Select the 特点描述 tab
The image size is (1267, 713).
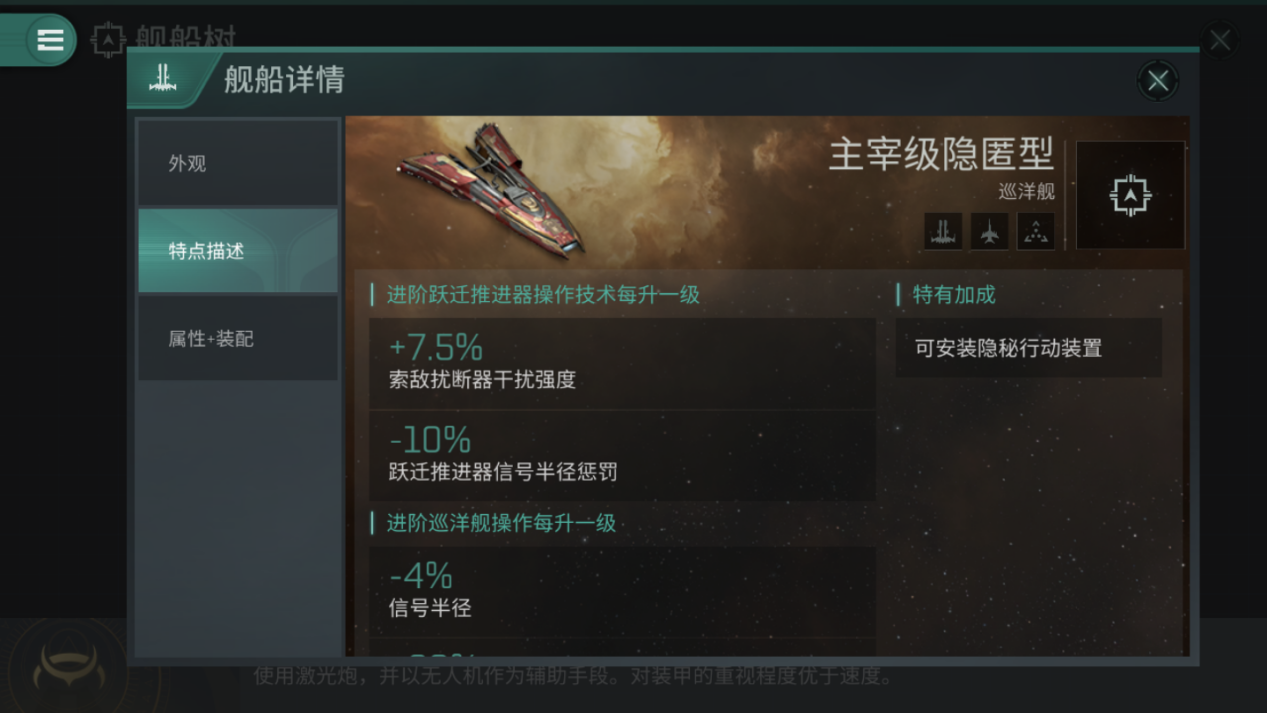[x=238, y=251]
